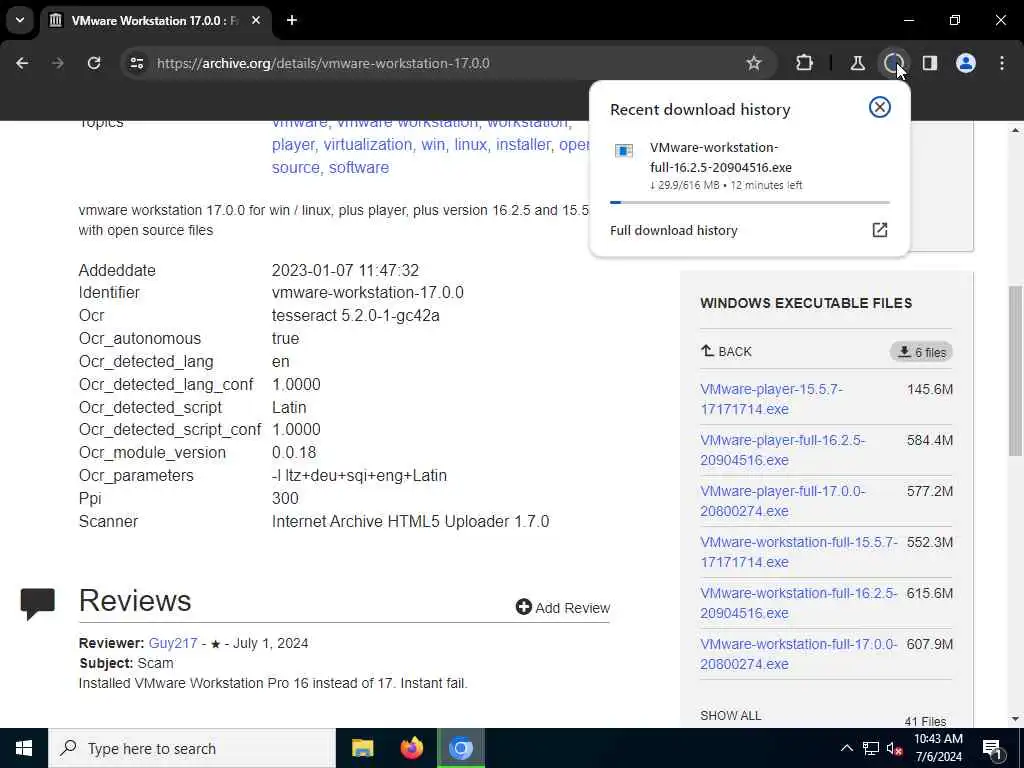Launch Firefox from the taskbar
The height and width of the screenshot is (768, 1024).
click(411, 748)
